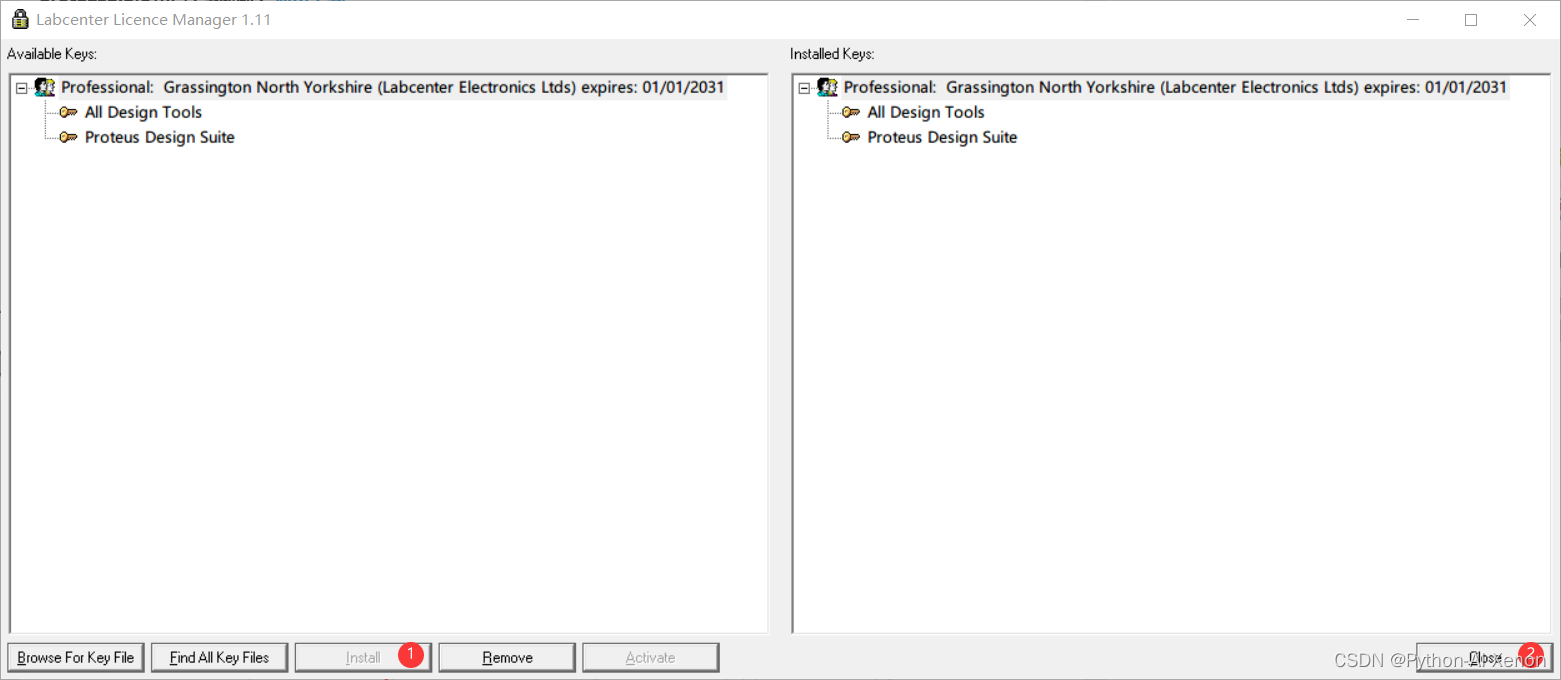Click the key icon beside Proteus Design Suite in Installed Keys

[851, 137]
